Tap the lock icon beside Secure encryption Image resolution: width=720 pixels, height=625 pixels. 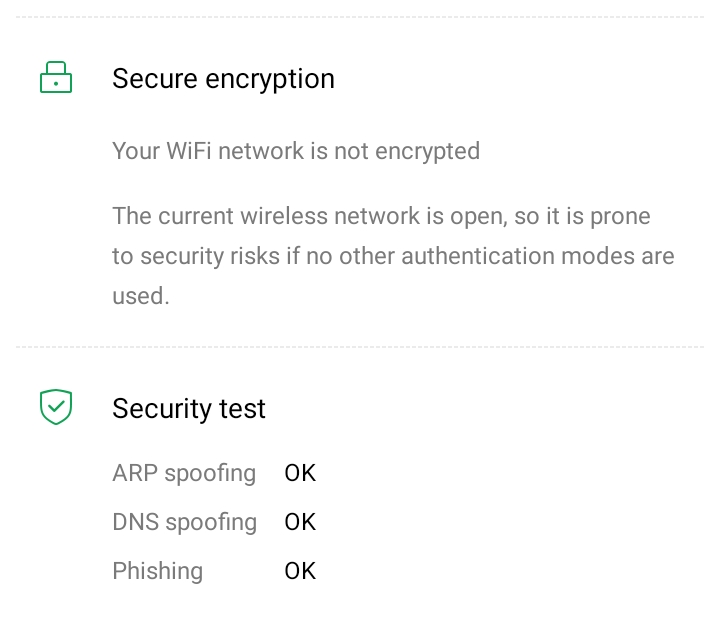pos(56,78)
